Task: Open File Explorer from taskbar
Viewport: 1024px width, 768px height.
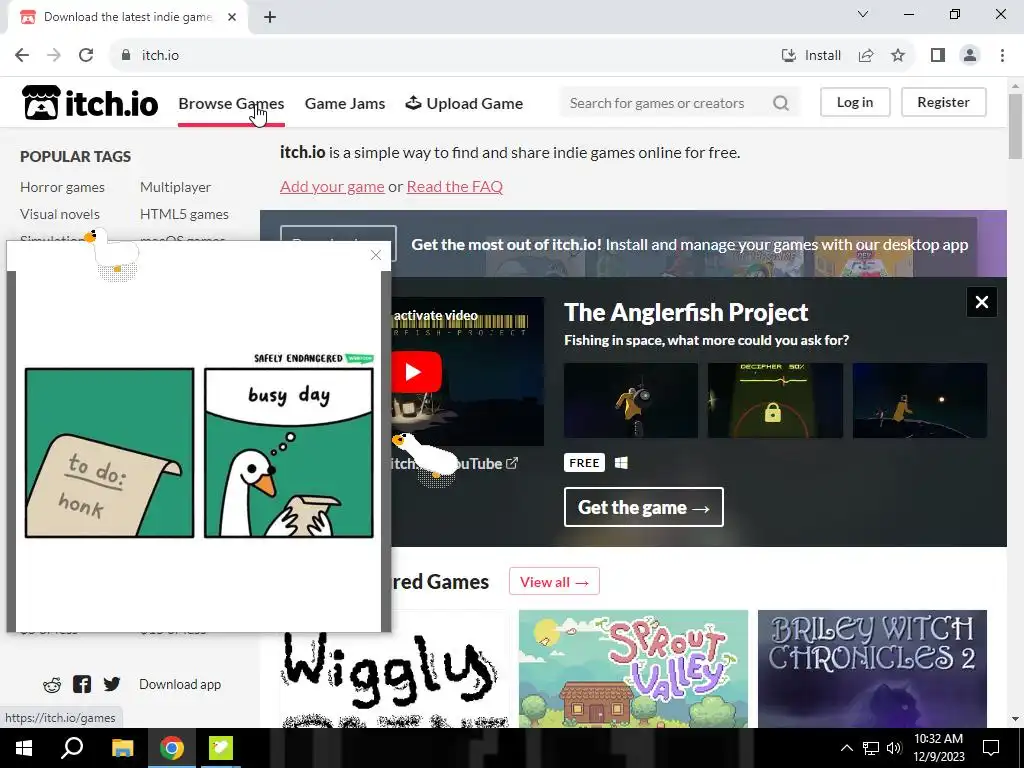Action: click(x=122, y=748)
